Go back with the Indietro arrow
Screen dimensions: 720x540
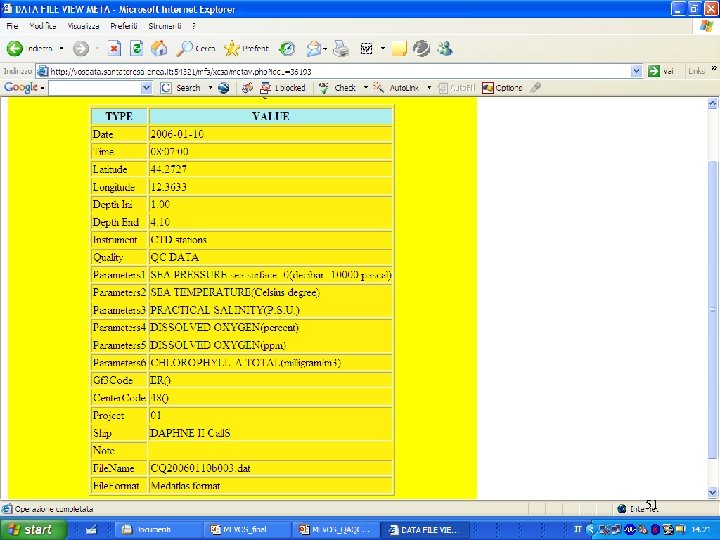(x=14, y=48)
